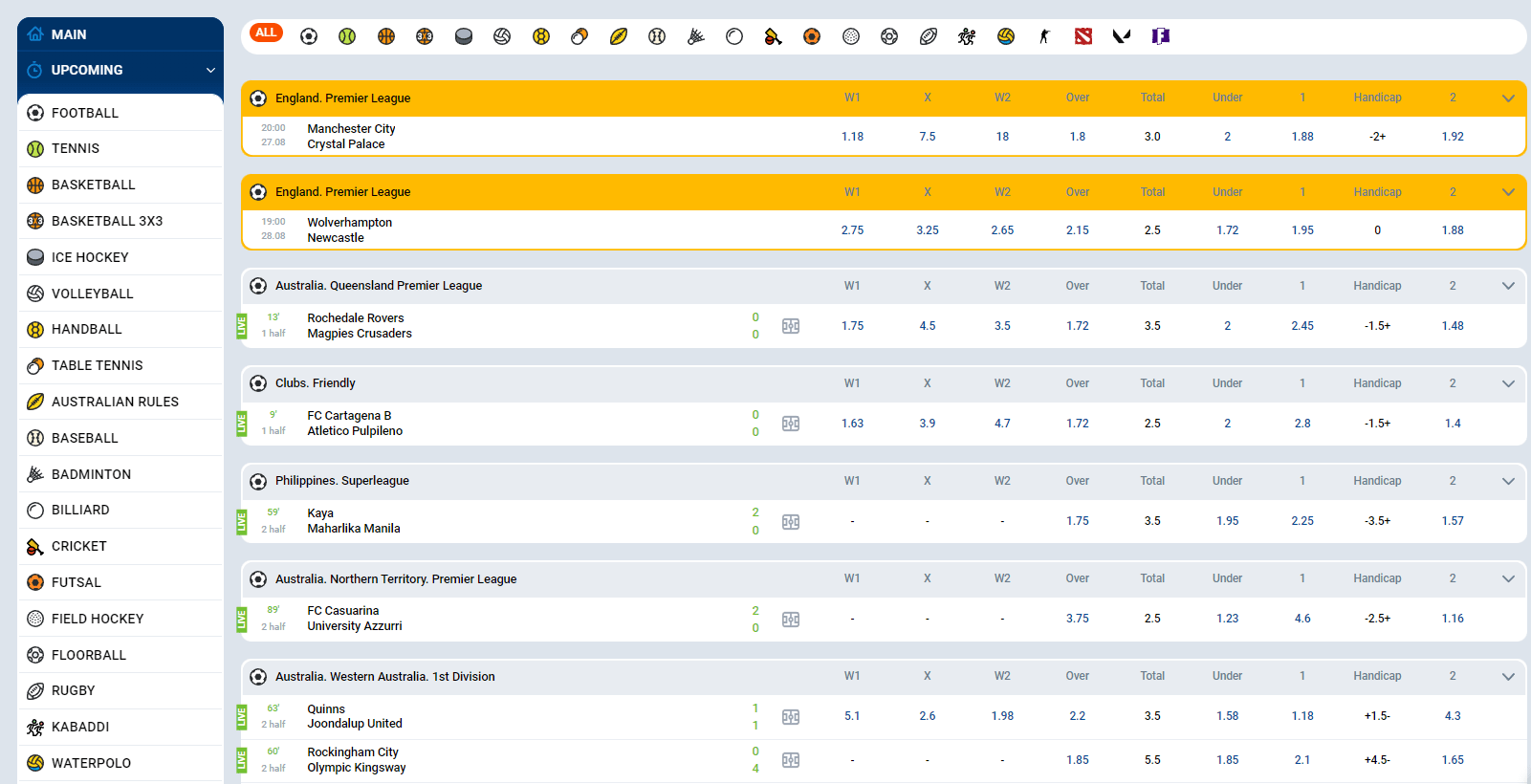Open match stats icon for FC Casuarina game
1531x784 pixels.
coord(791,620)
